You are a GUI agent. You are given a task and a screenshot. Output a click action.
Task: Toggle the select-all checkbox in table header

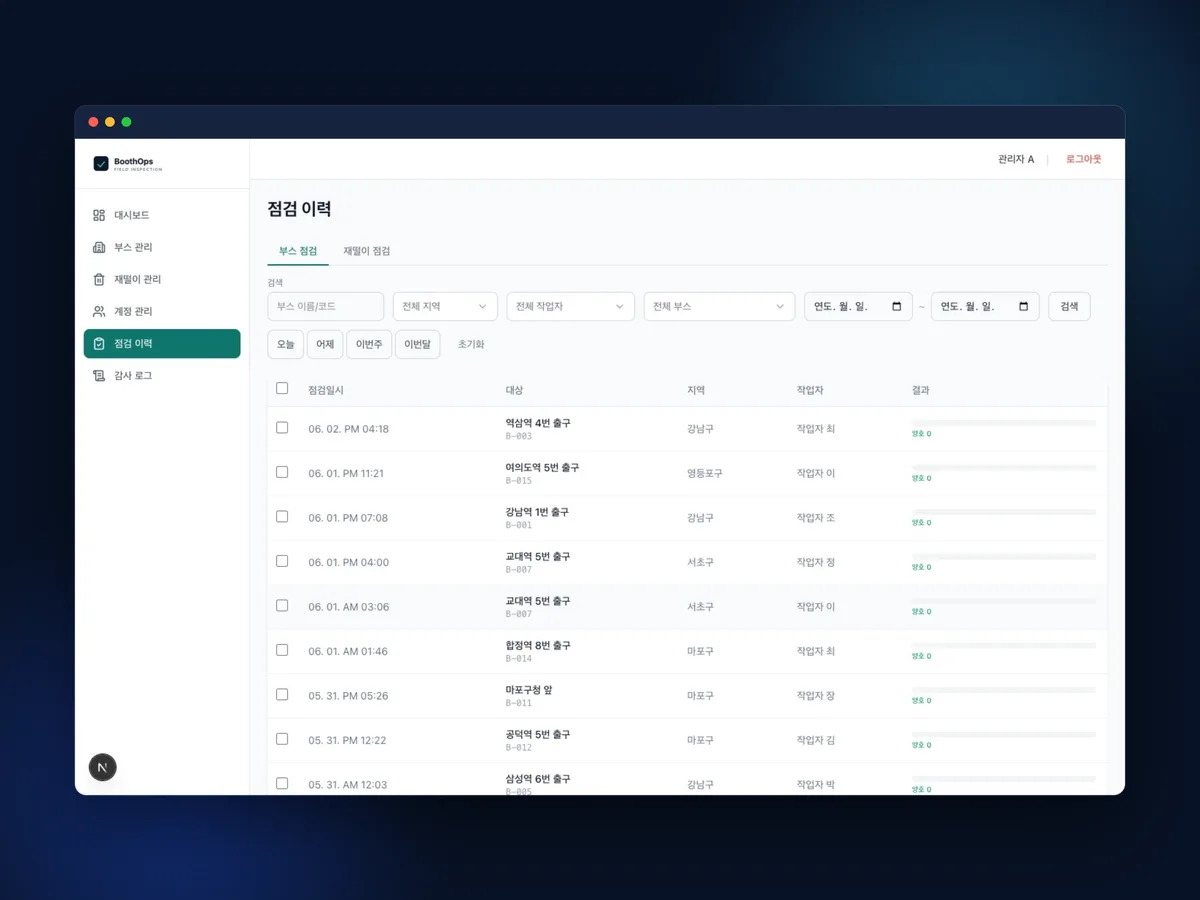coord(282,388)
